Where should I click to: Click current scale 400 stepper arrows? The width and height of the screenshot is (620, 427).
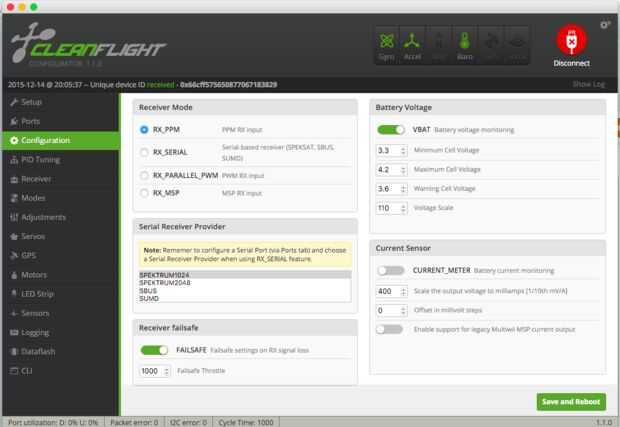pos(403,291)
